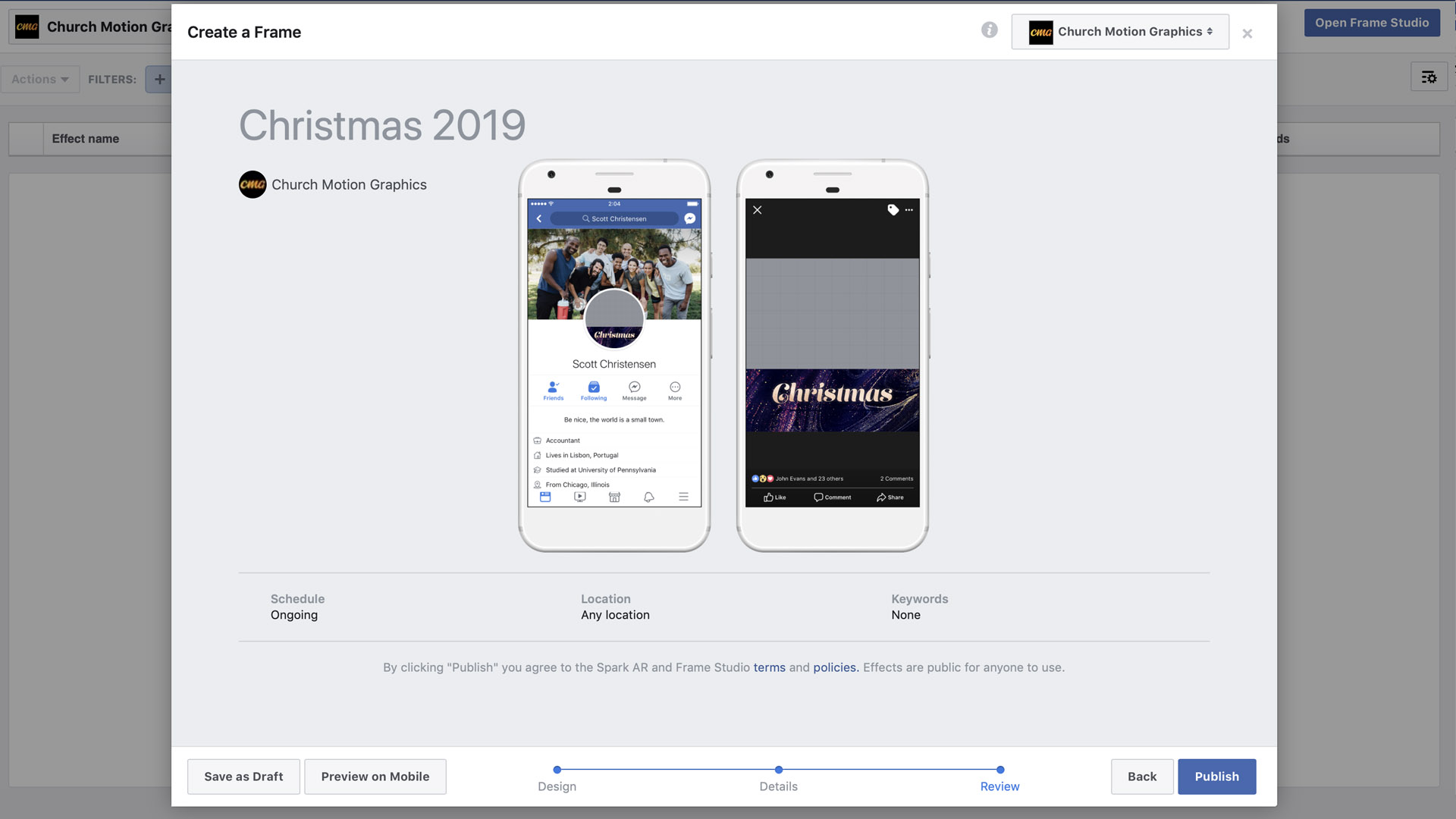1456x819 pixels.
Task: Click the CMG logo in page selector
Action: click(1040, 32)
